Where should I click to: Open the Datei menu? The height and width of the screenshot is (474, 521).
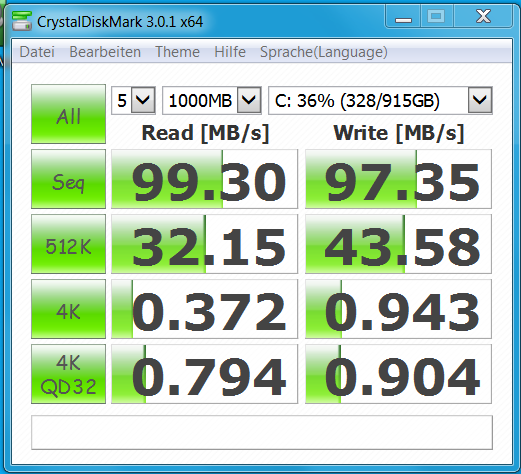37,52
